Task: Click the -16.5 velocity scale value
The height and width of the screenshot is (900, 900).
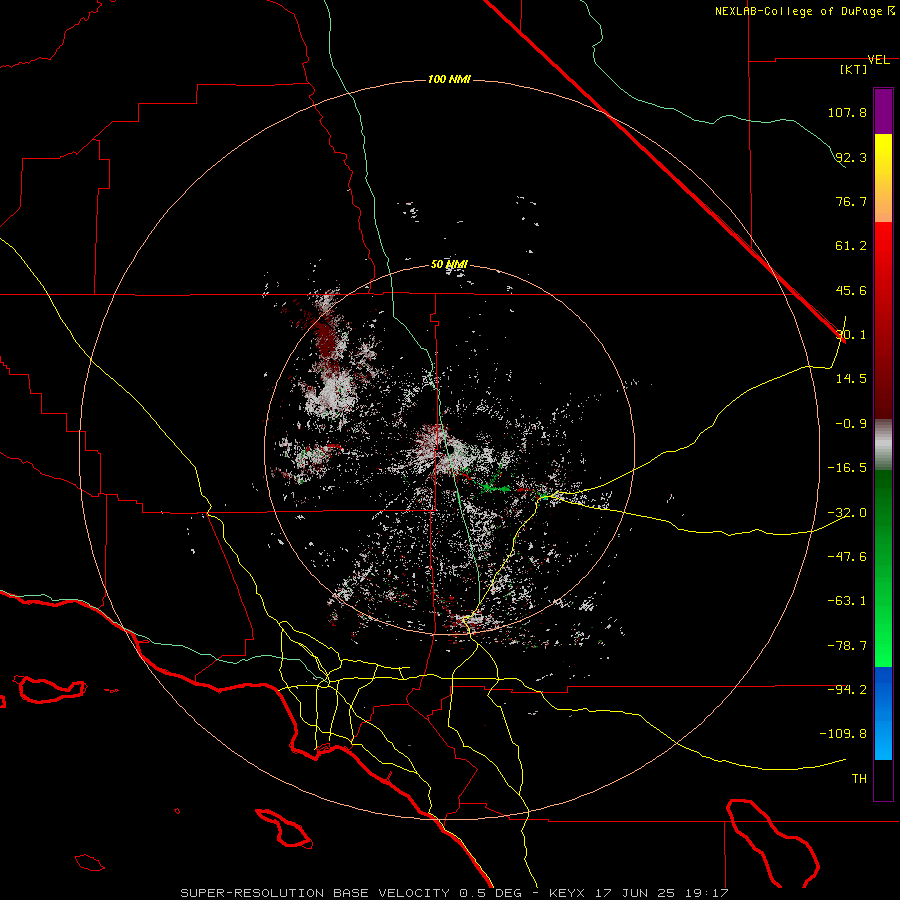Action: (x=847, y=468)
